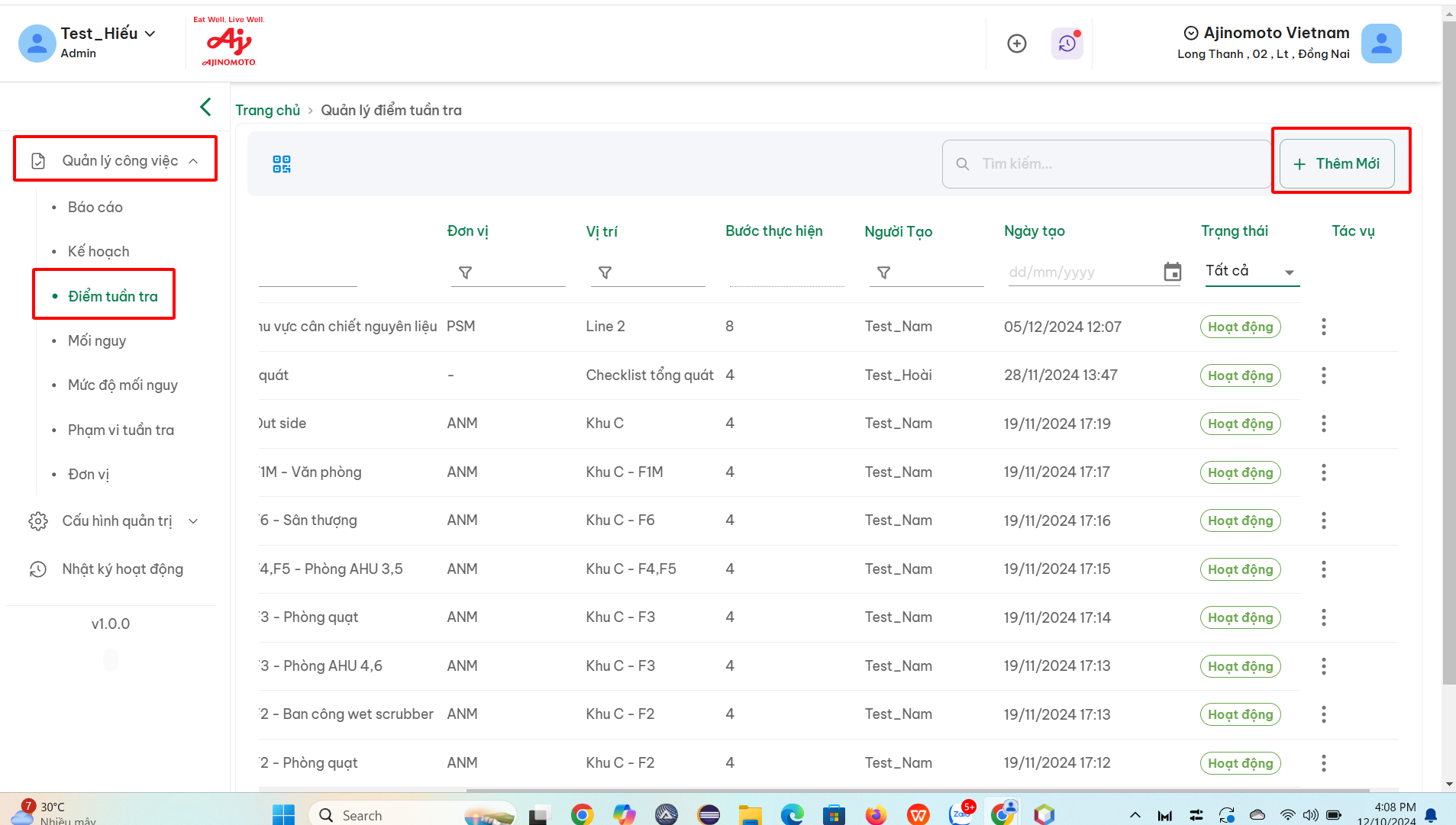Screen dimensions: 1456x825
Task: Open actions menu for the Khu C row created at 17:19
Action: point(1324,424)
